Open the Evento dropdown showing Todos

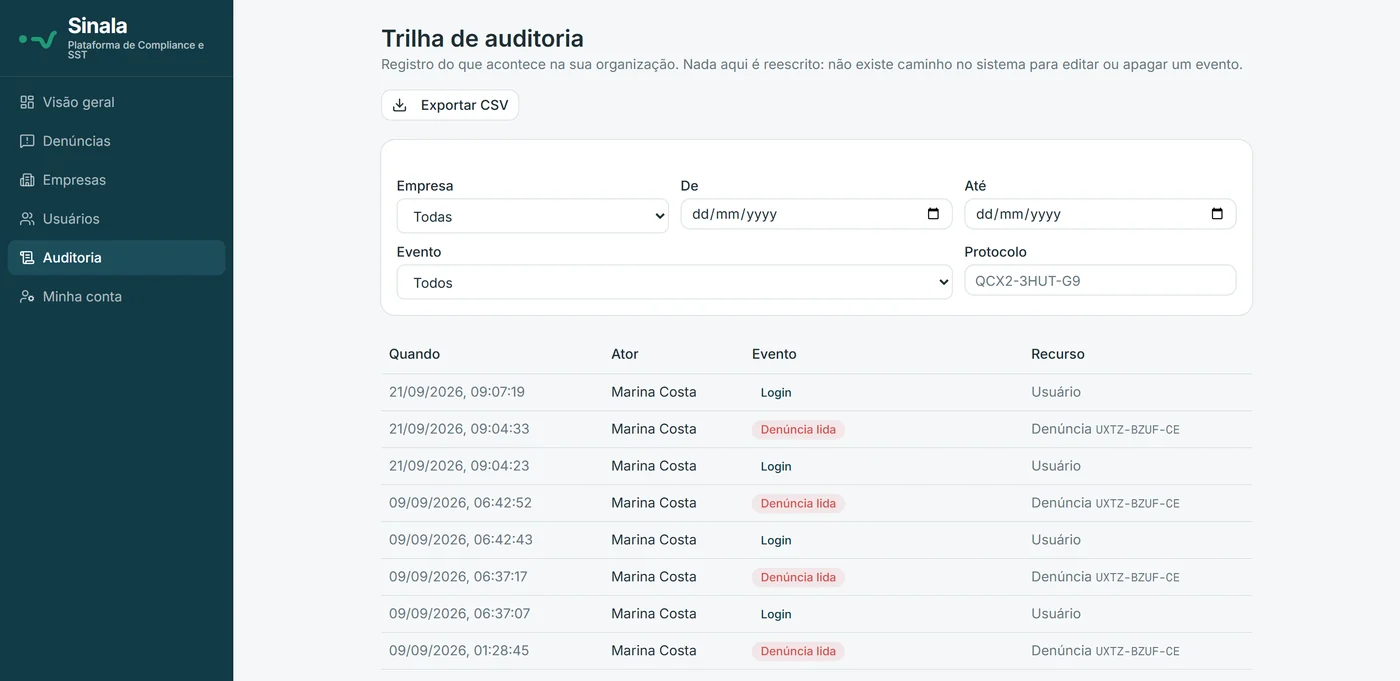[x=675, y=282]
